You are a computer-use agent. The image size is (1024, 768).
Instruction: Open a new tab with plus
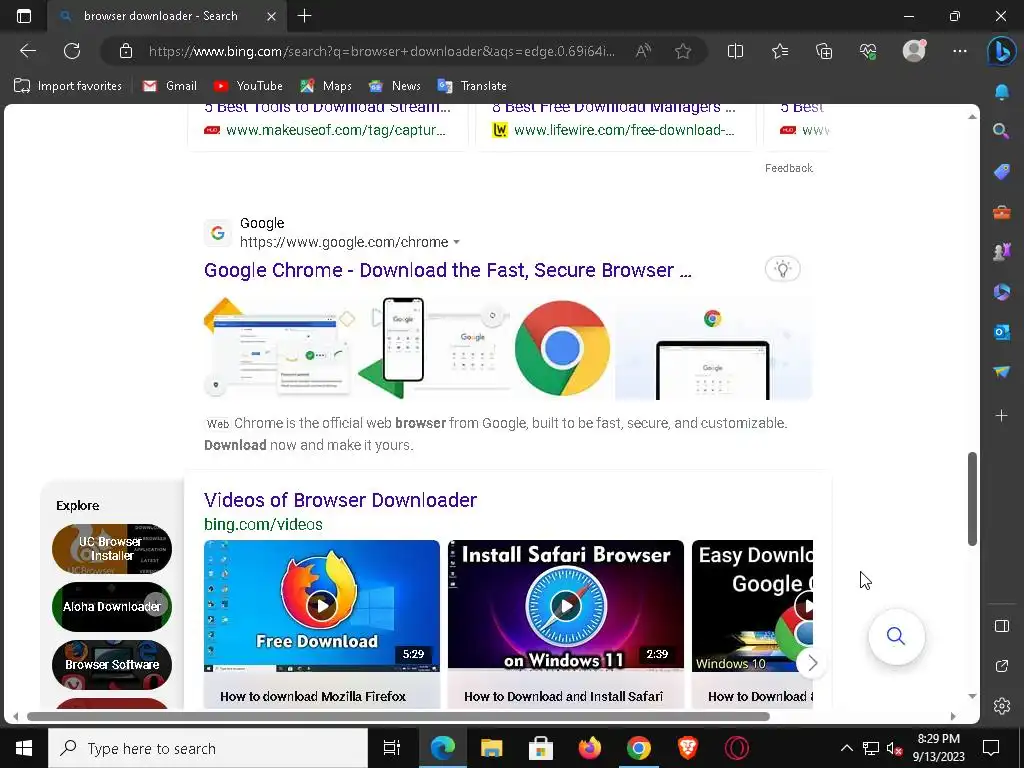[304, 16]
